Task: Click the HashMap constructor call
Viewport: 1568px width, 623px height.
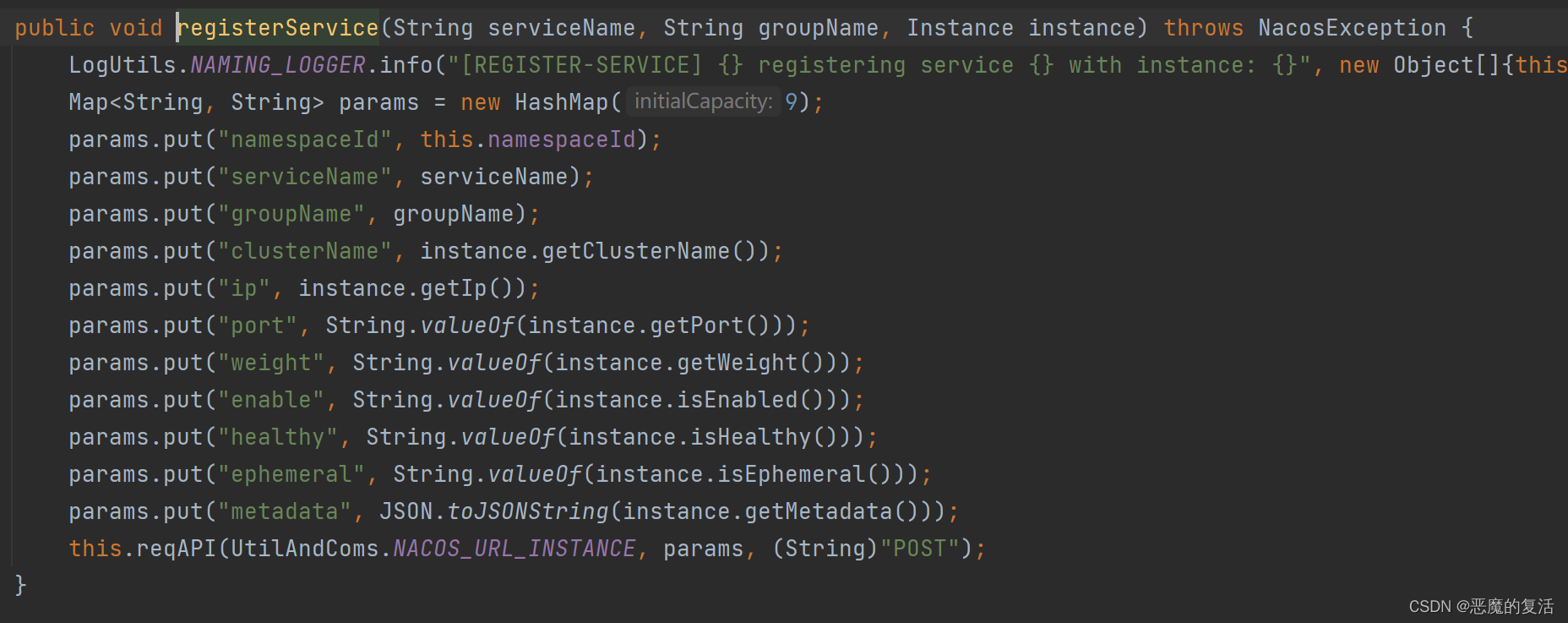Action: click(561, 102)
